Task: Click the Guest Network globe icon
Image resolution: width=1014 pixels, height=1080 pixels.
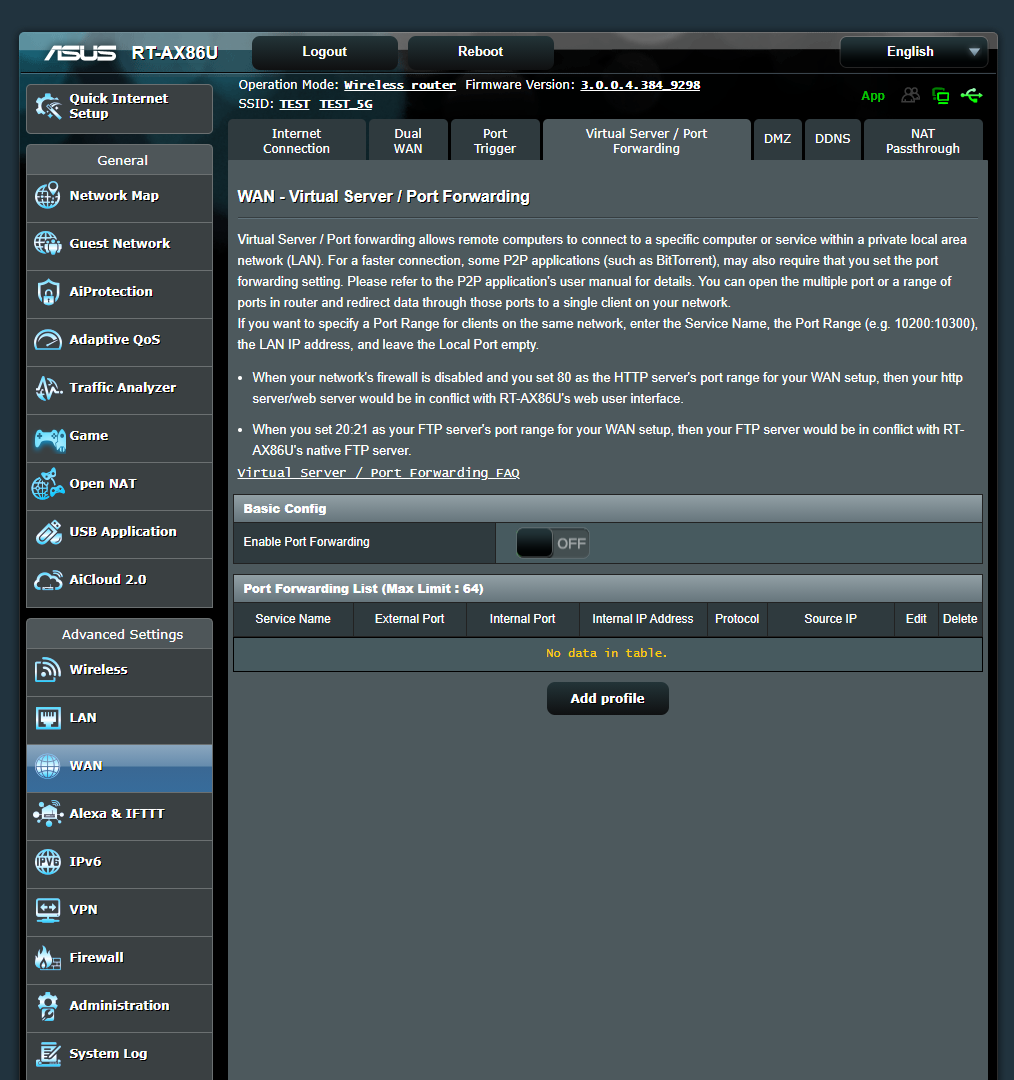Action: point(48,243)
